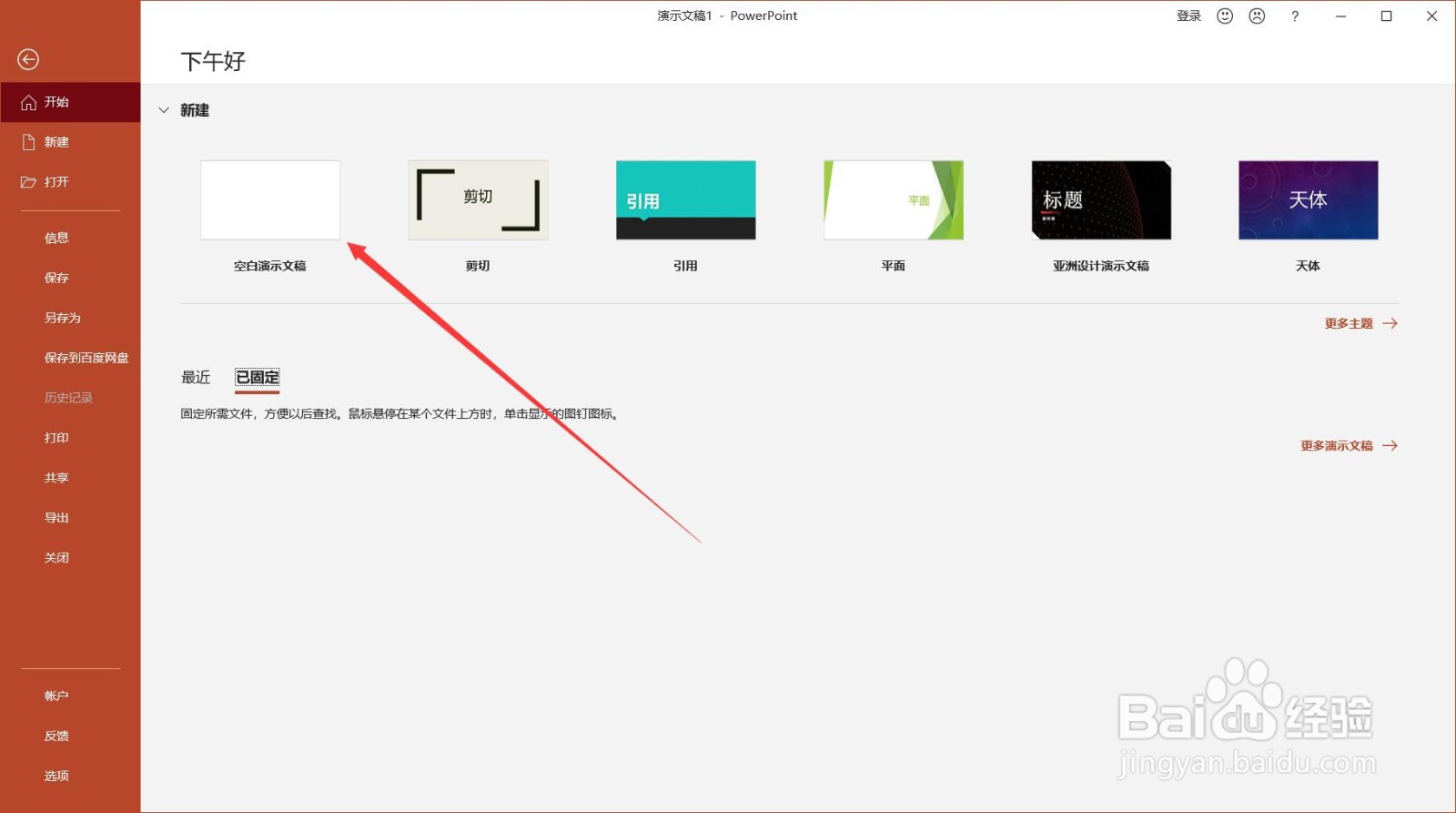Send a frown feedback face icon

1257,15
